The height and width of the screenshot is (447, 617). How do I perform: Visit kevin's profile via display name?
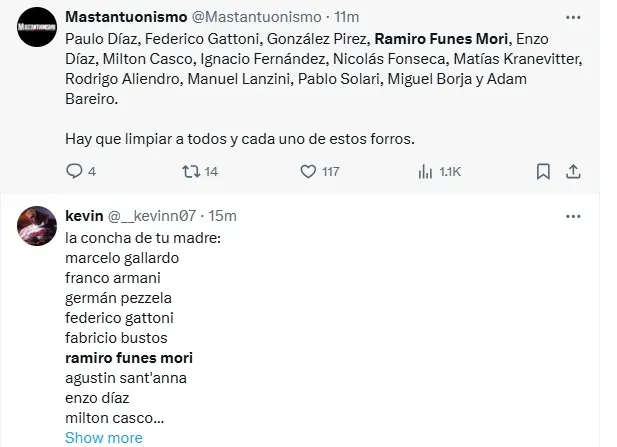84,215
